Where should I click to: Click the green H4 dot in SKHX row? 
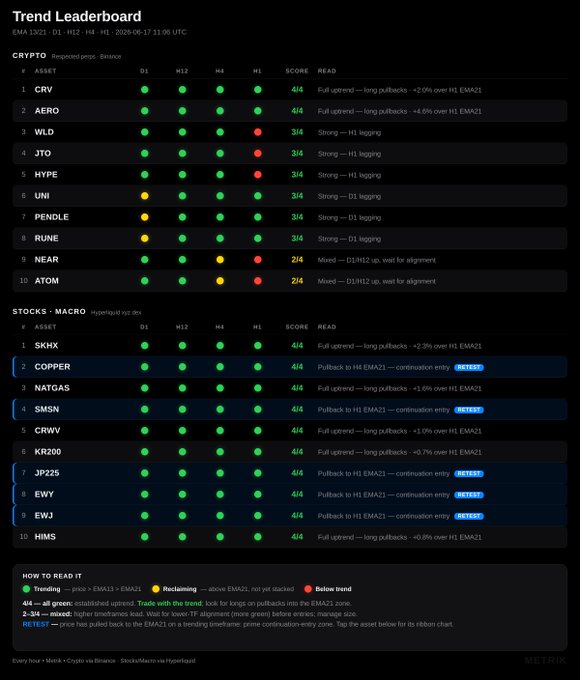click(220, 346)
